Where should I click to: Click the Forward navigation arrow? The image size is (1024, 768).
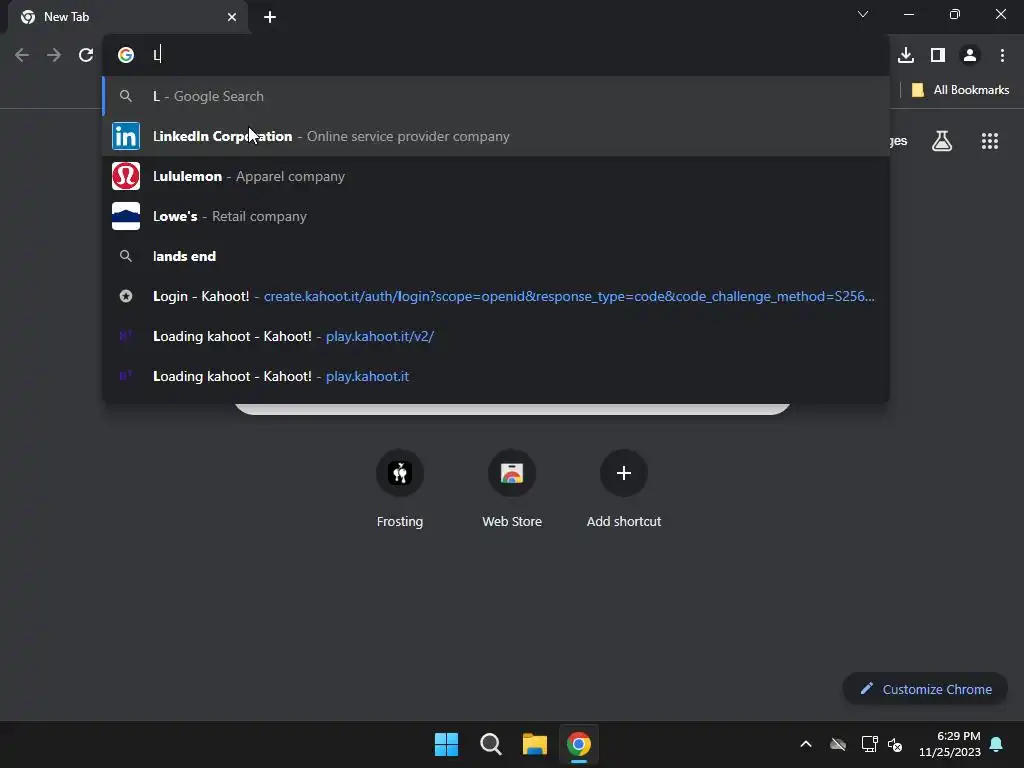[x=54, y=55]
